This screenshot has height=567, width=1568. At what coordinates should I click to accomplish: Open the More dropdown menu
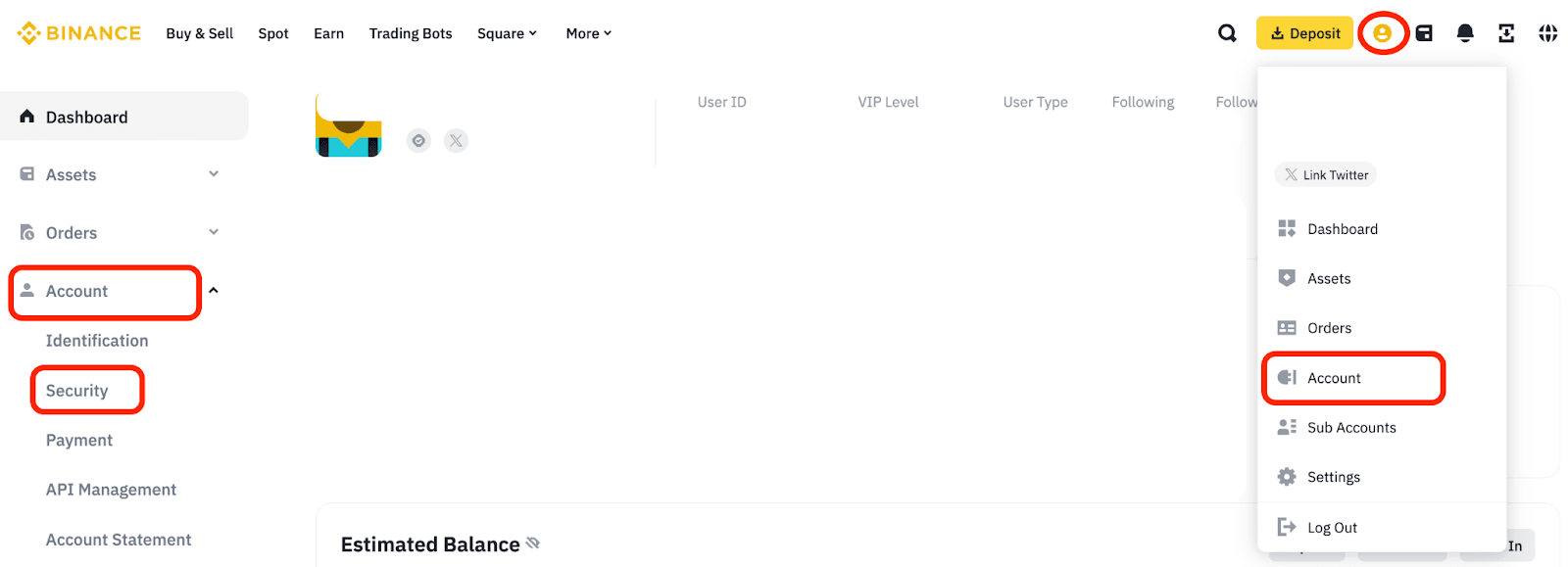[588, 33]
